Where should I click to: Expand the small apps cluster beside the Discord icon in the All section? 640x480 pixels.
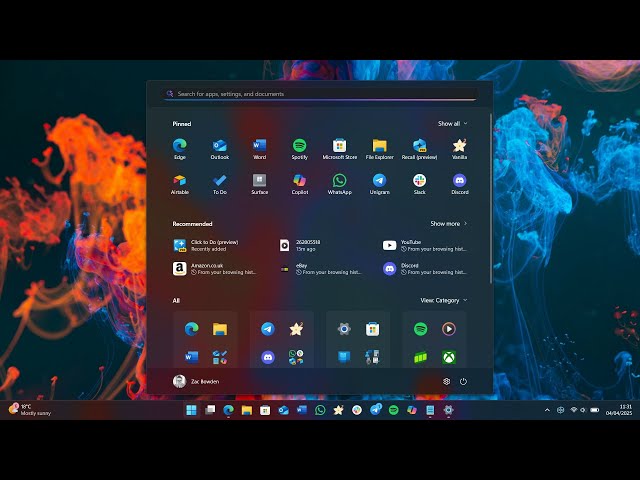296,357
